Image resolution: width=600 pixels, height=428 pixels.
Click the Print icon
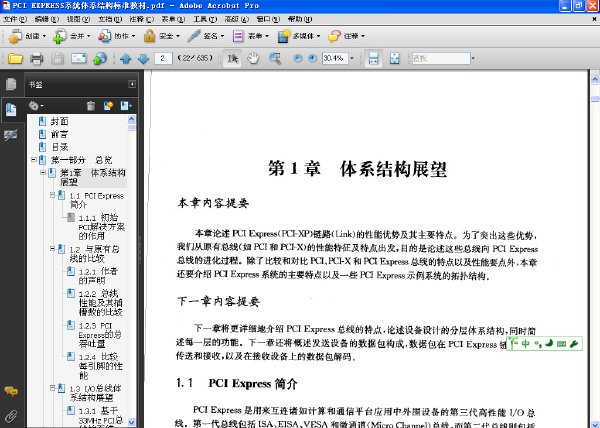click(x=36, y=59)
